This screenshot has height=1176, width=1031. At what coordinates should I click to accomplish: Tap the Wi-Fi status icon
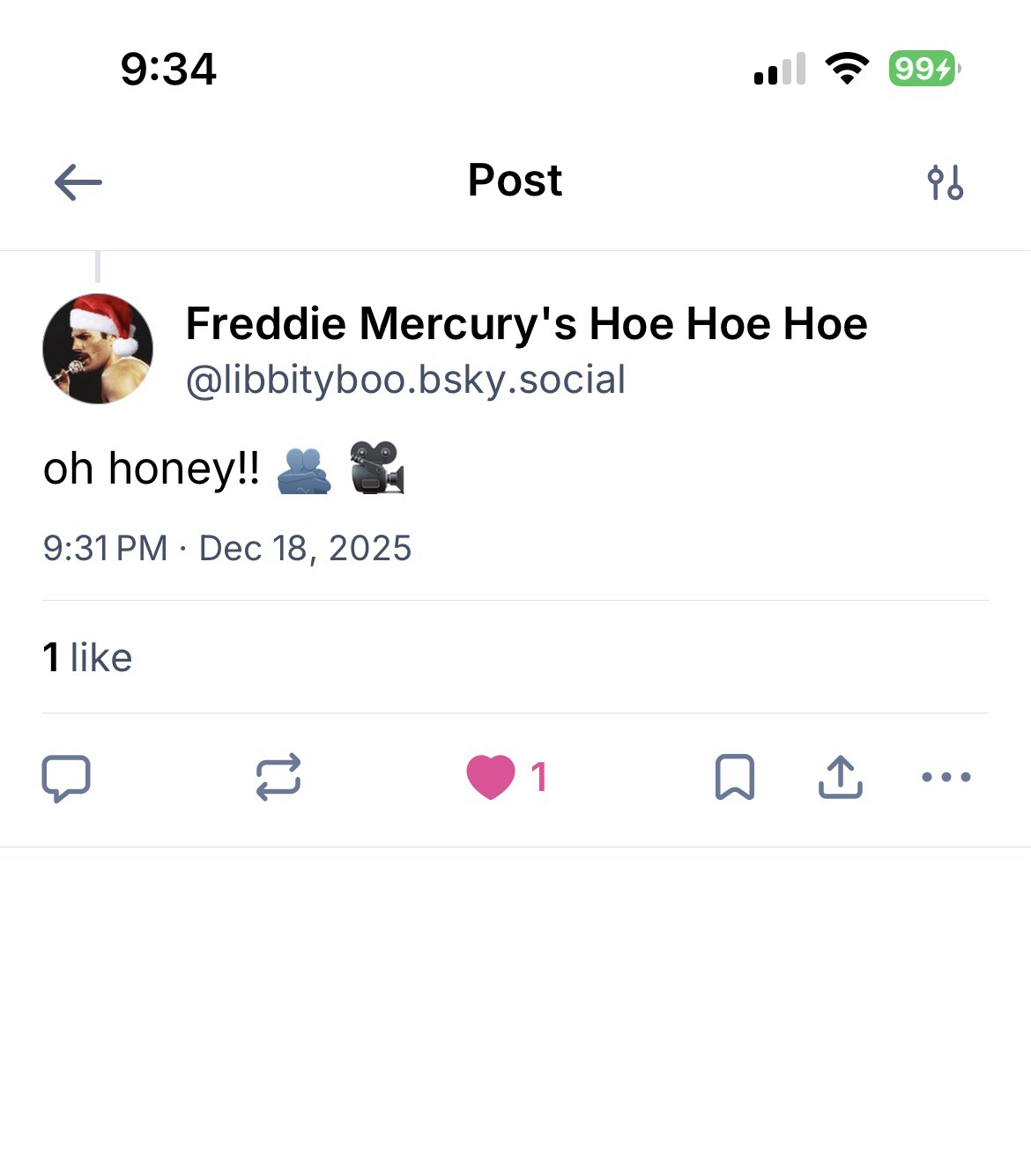click(846, 68)
